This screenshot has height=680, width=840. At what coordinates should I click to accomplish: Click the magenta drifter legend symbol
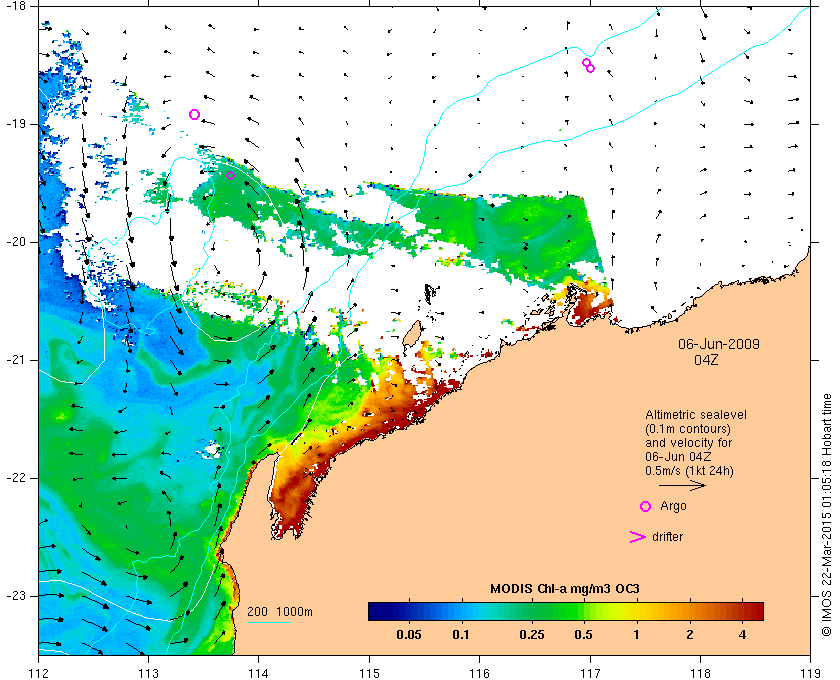[638, 537]
